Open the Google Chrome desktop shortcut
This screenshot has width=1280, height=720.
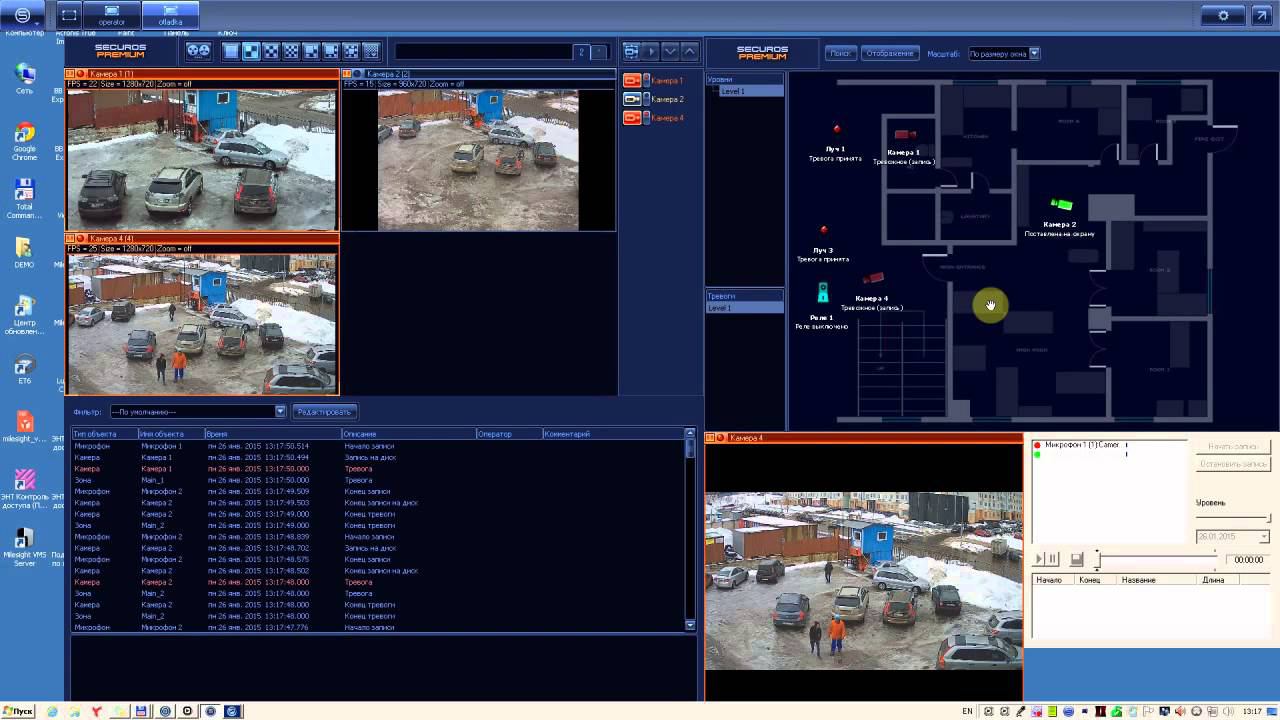coord(24,140)
